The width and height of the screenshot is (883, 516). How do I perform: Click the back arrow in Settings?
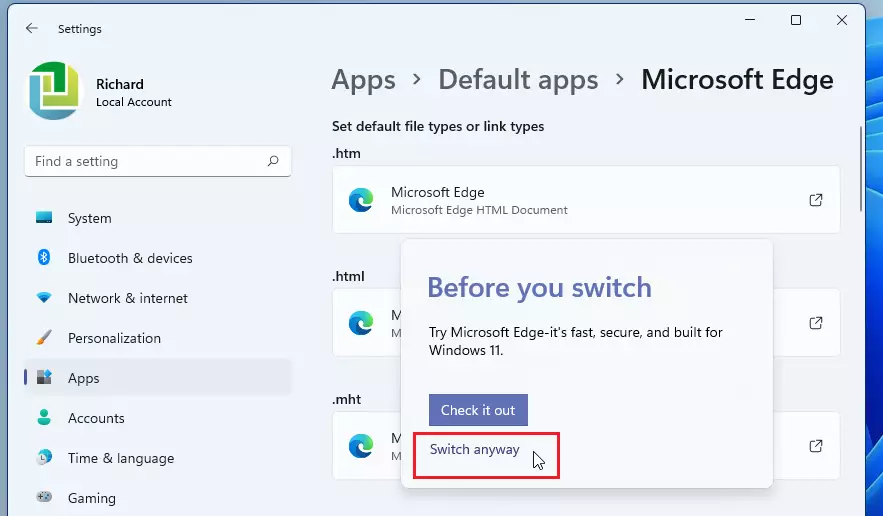pos(32,28)
